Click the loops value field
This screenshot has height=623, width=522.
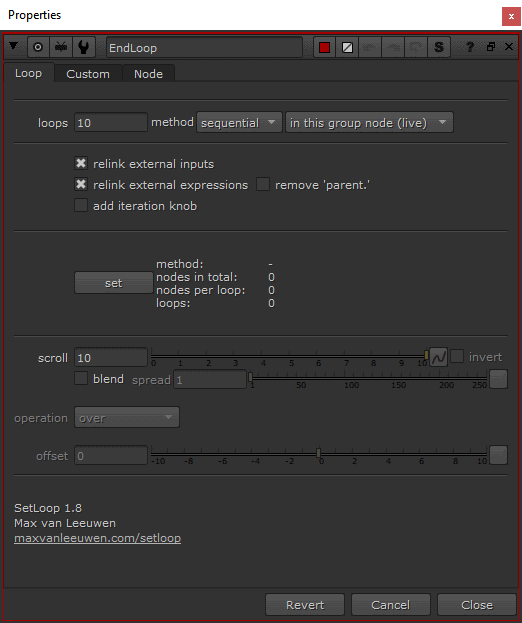coord(111,123)
